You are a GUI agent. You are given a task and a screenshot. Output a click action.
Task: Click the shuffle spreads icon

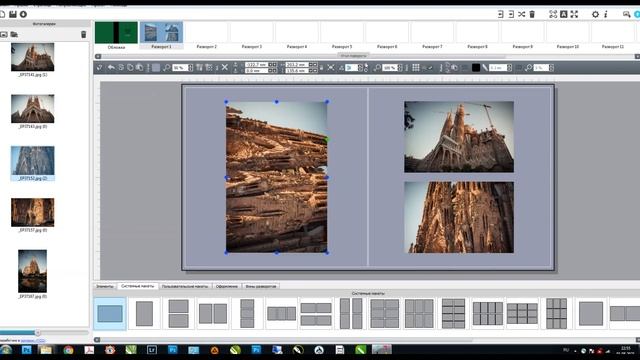pyautogui.click(x=522, y=14)
